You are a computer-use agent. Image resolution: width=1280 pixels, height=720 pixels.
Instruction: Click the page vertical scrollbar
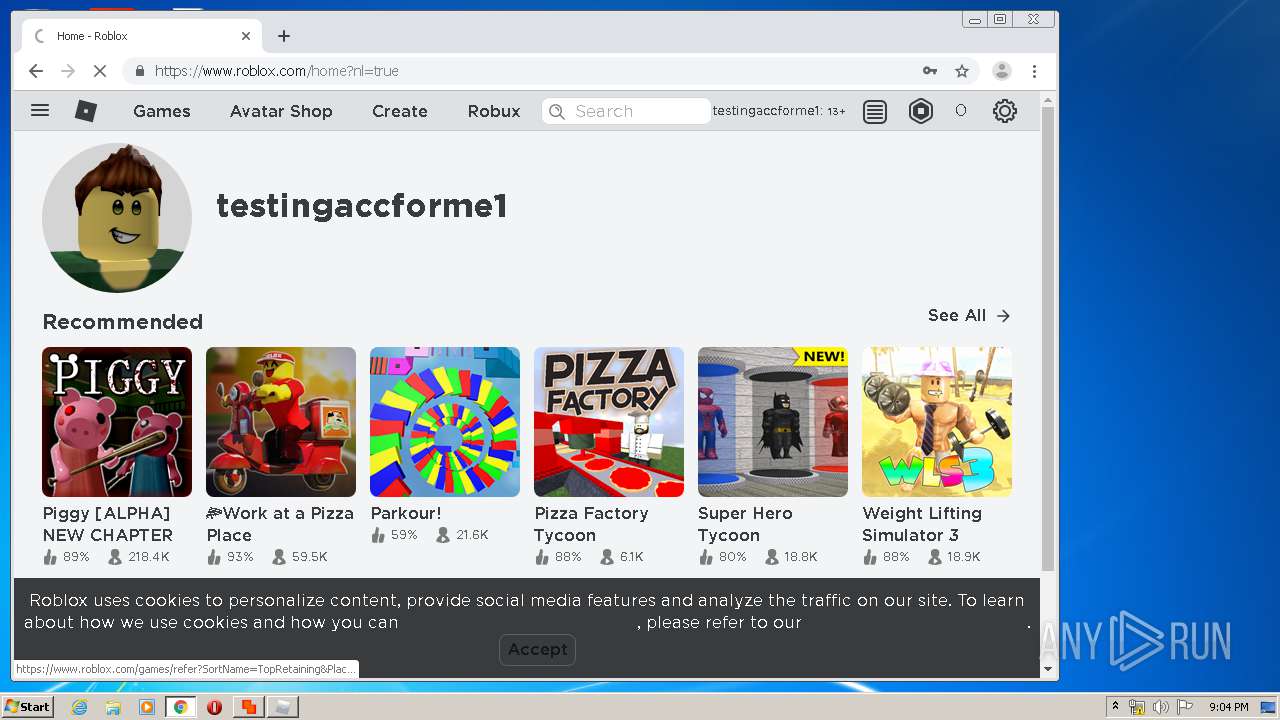1048,340
